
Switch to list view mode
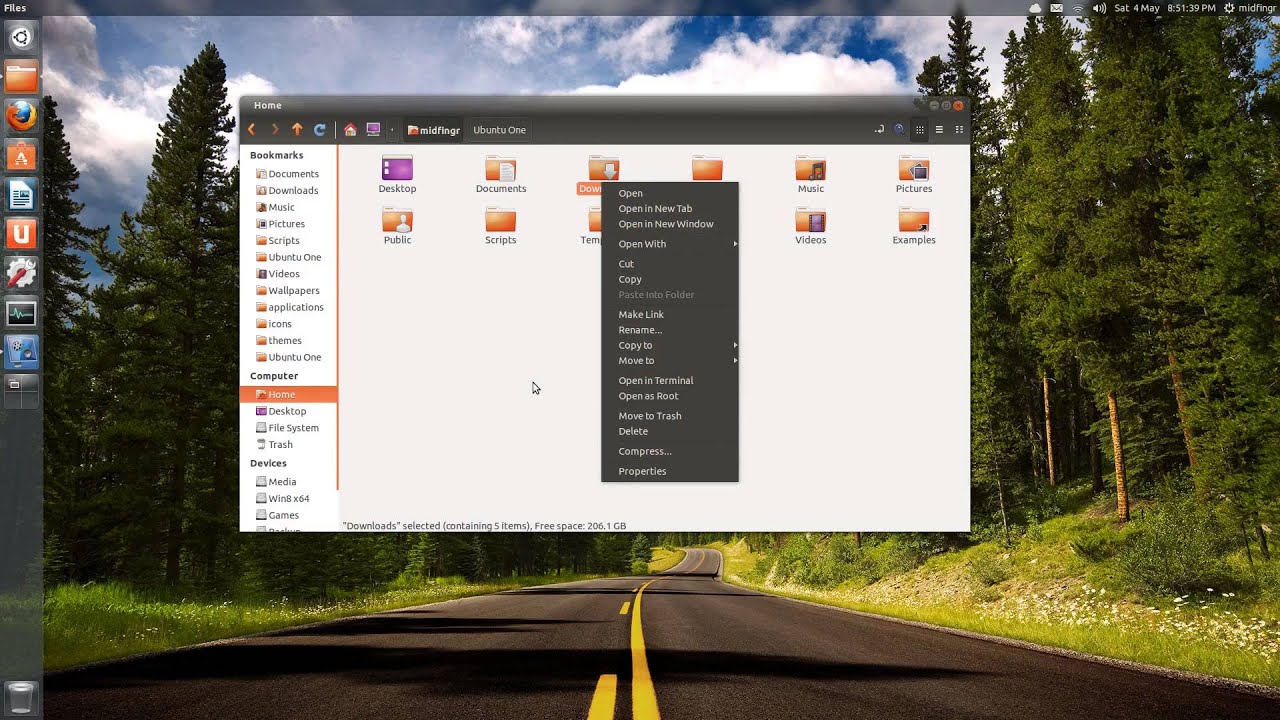[939, 130]
